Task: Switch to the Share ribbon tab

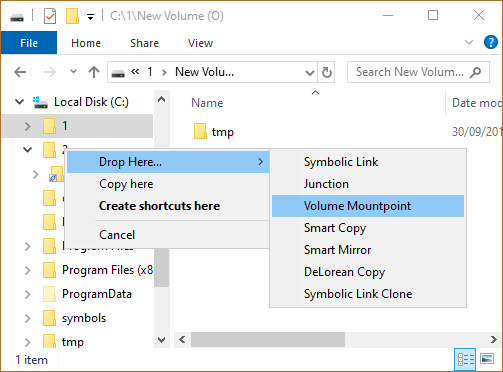Action: (x=144, y=43)
